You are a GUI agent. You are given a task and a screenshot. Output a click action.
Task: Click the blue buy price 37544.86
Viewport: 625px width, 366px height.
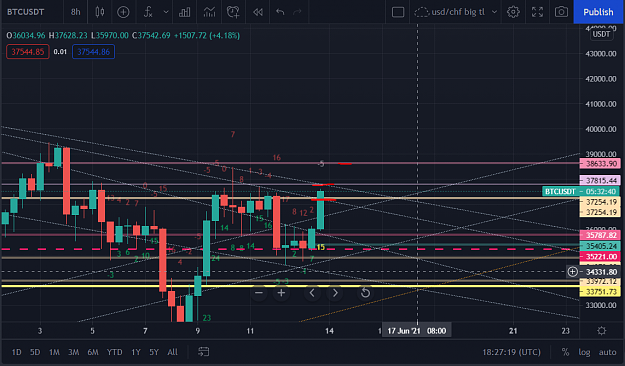(94, 52)
